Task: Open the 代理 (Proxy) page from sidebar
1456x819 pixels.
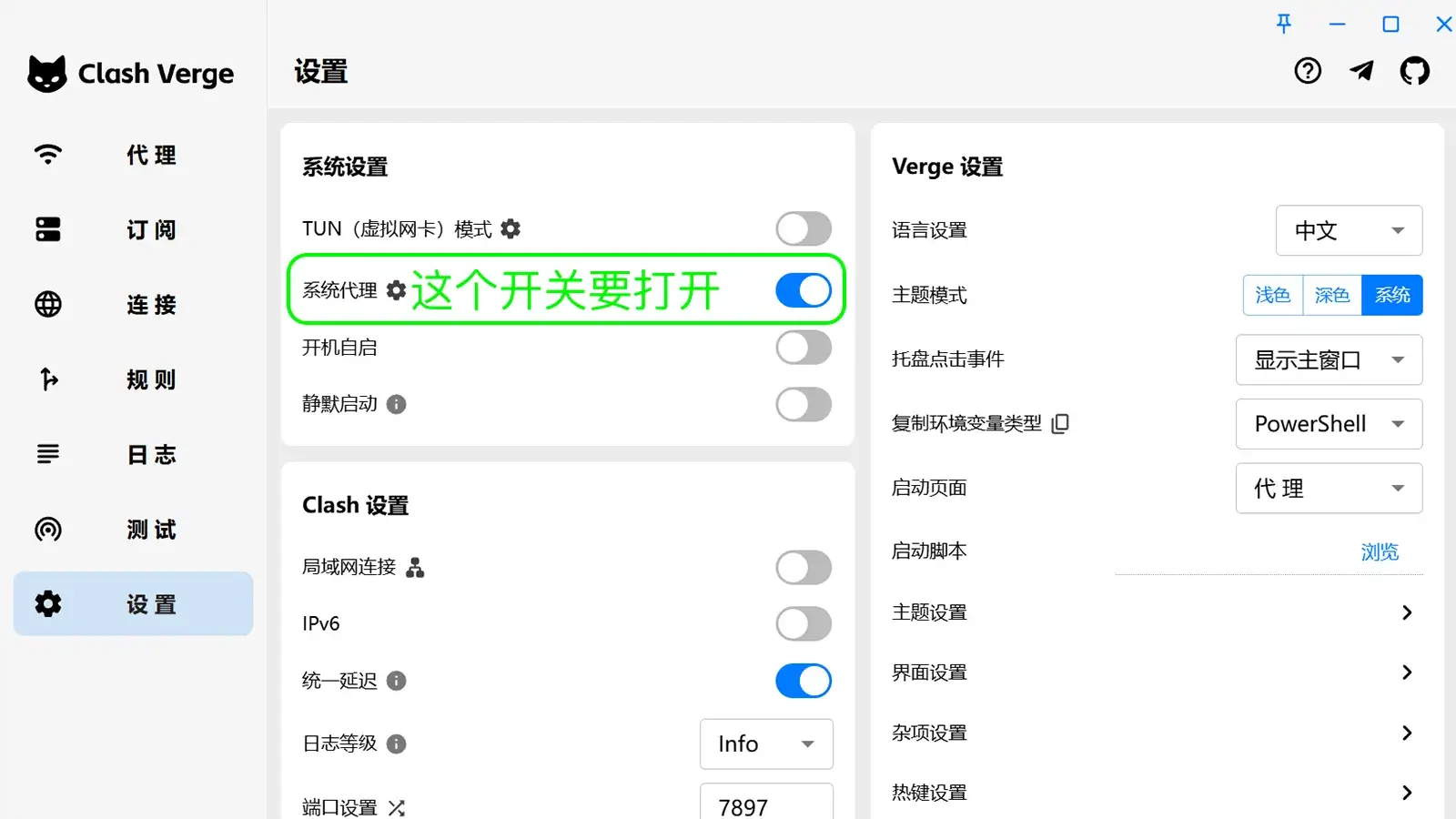Action: (x=133, y=155)
